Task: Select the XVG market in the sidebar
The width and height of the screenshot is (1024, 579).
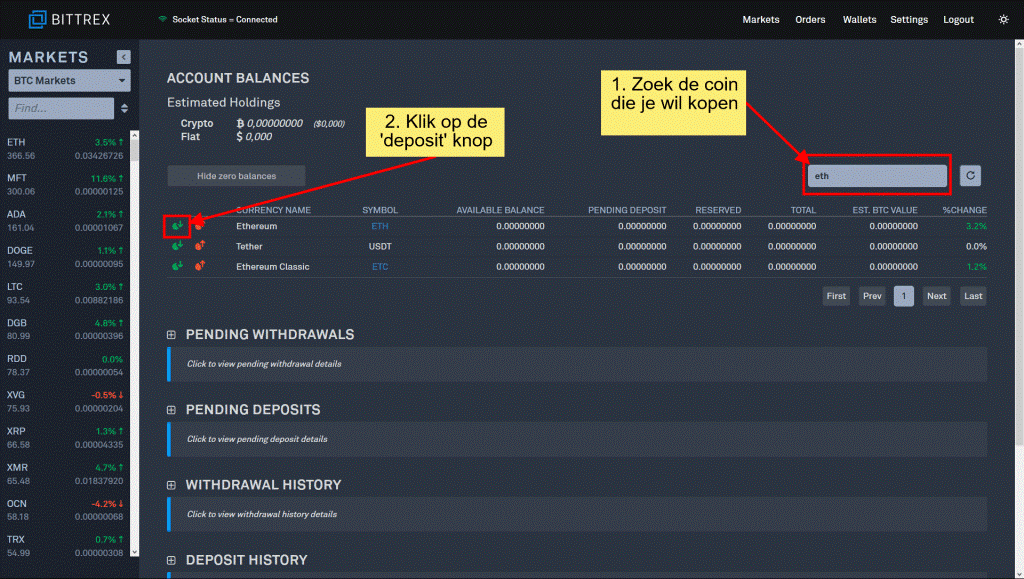Action: 65,401
